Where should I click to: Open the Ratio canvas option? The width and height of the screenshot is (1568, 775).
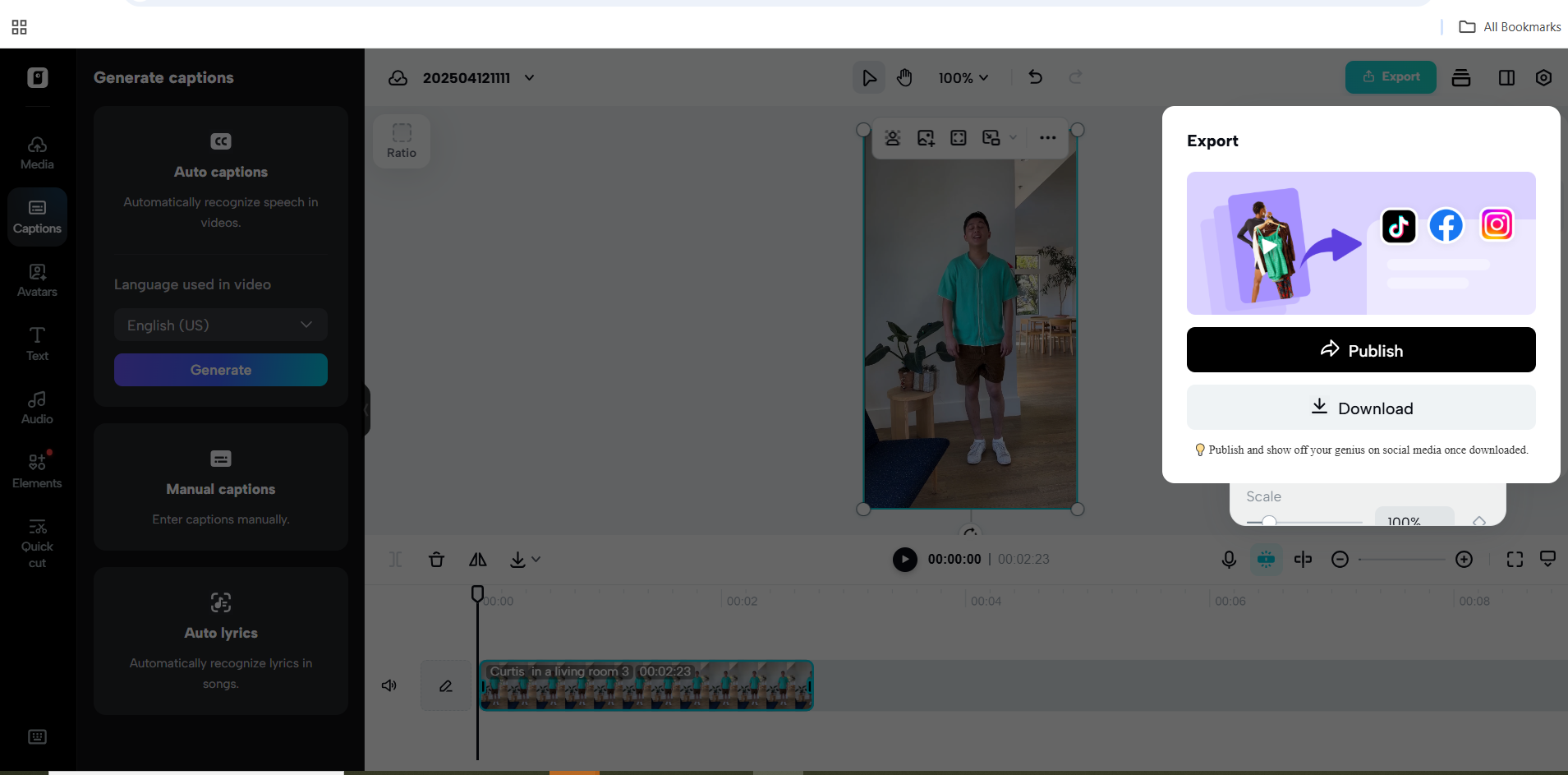[402, 141]
